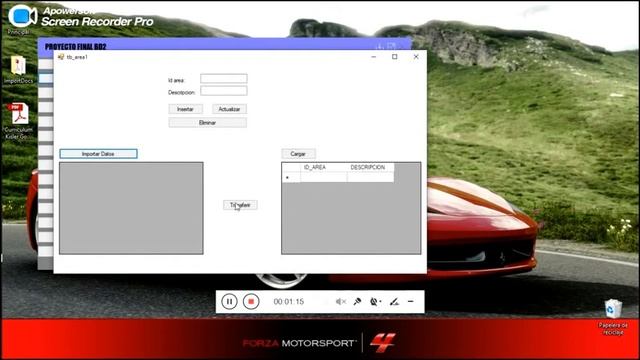This screenshot has width=640, height=360.
Task: Click the Insertar button
Action: point(185,109)
